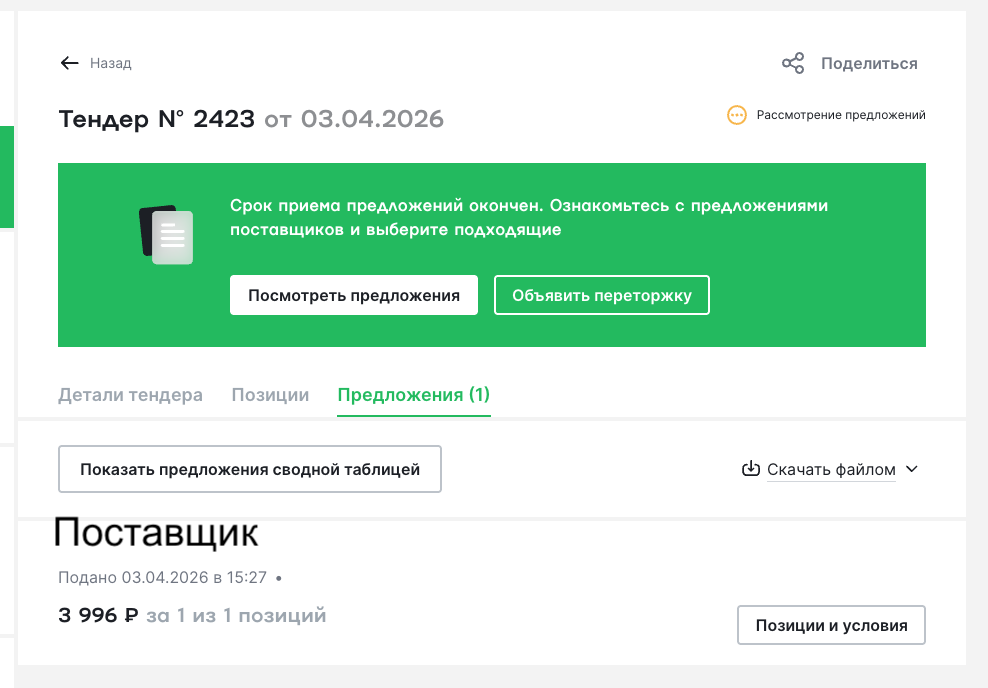Image resolution: width=988 pixels, height=688 pixels.
Task: Click the 3 996 ₽ price value
Action: point(98,615)
